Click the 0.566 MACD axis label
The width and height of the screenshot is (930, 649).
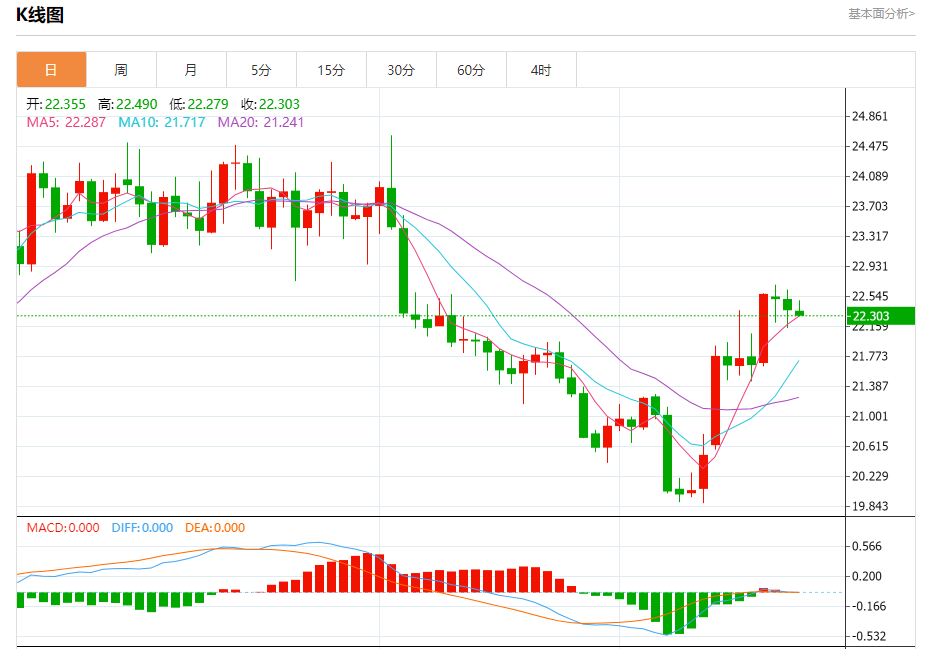(867, 546)
